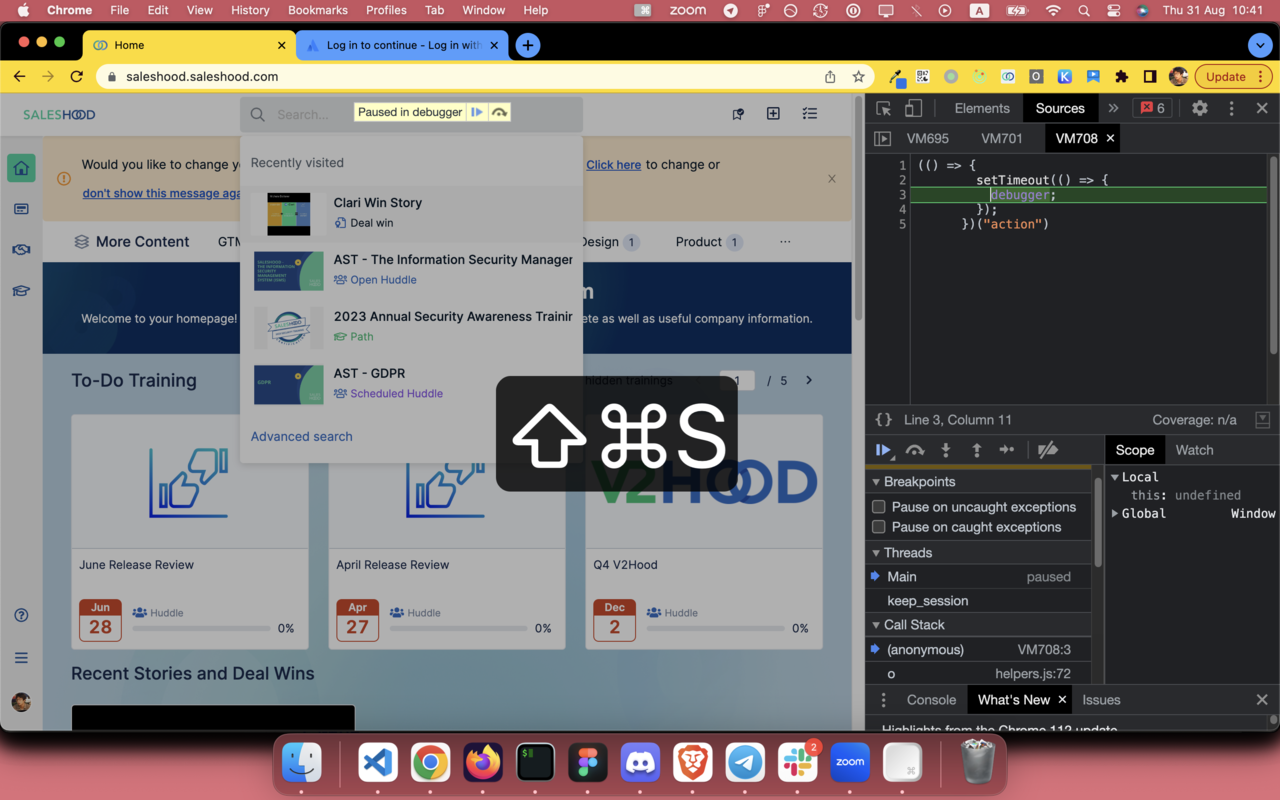The image size is (1280, 800).
Task: Open Advanced search link
Action: tap(301, 436)
